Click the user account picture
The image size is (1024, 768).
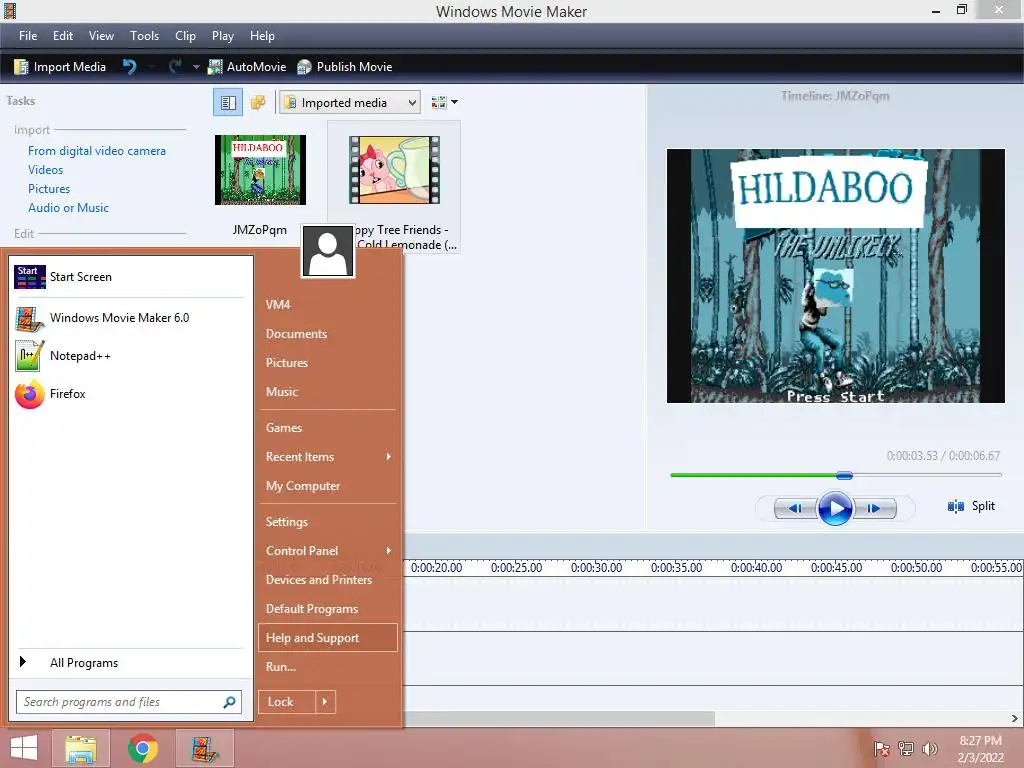click(x=328, y=251)
